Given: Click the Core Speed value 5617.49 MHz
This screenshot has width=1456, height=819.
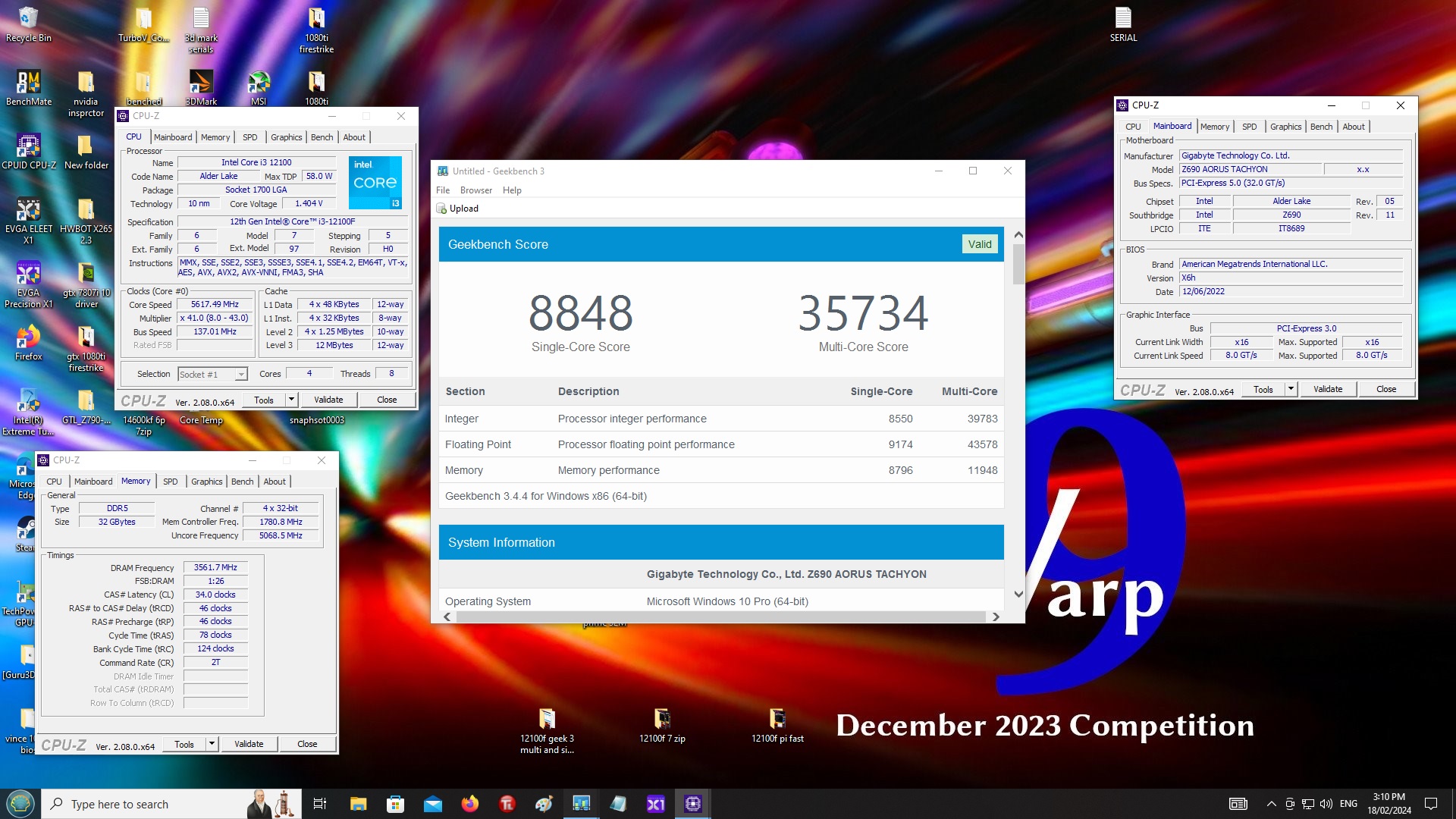Looking at the screenshot, I should (215, 304).
